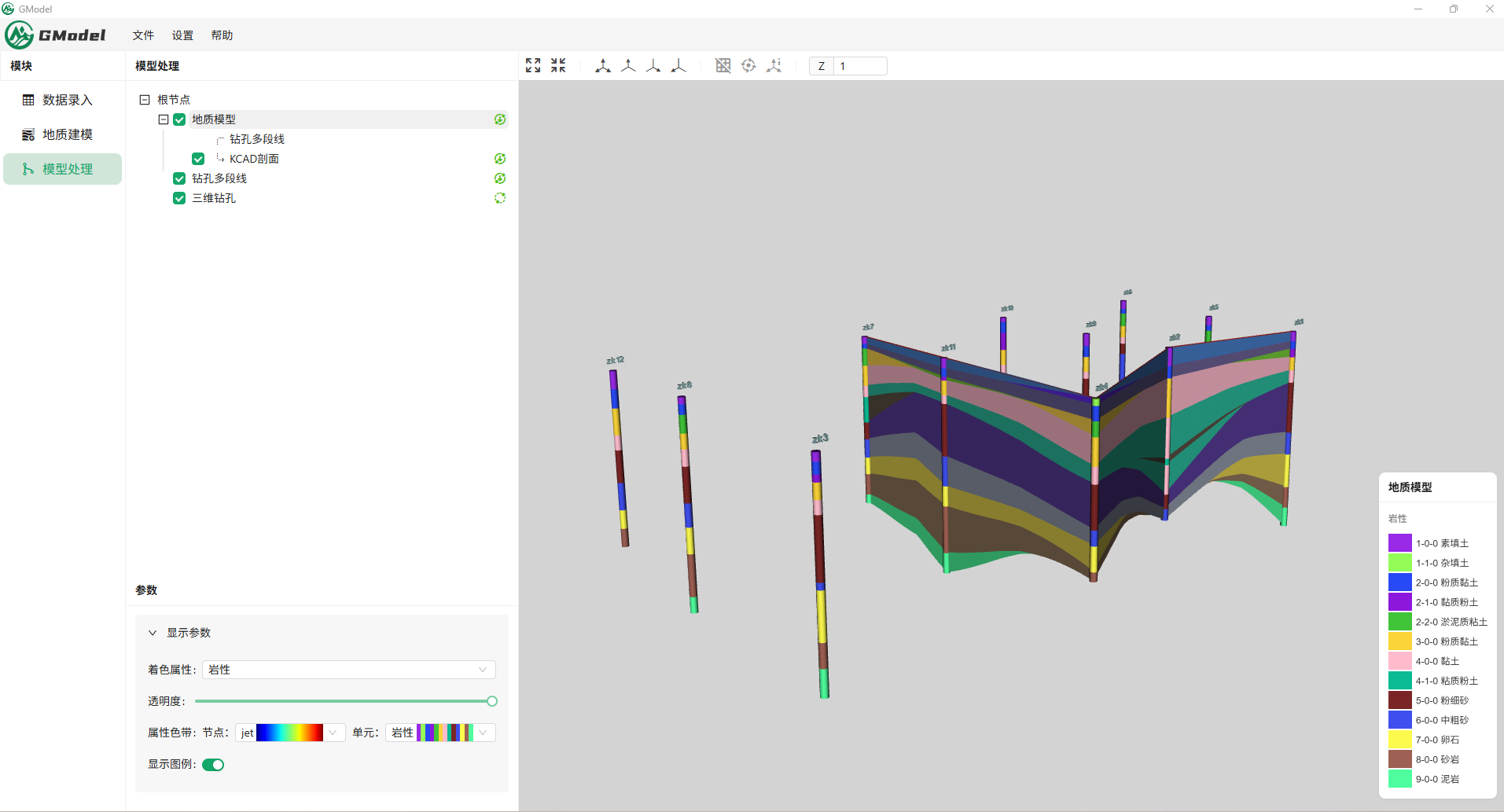Uncheck the KCAD剖面 checkbox

click(x=198, y=159)
